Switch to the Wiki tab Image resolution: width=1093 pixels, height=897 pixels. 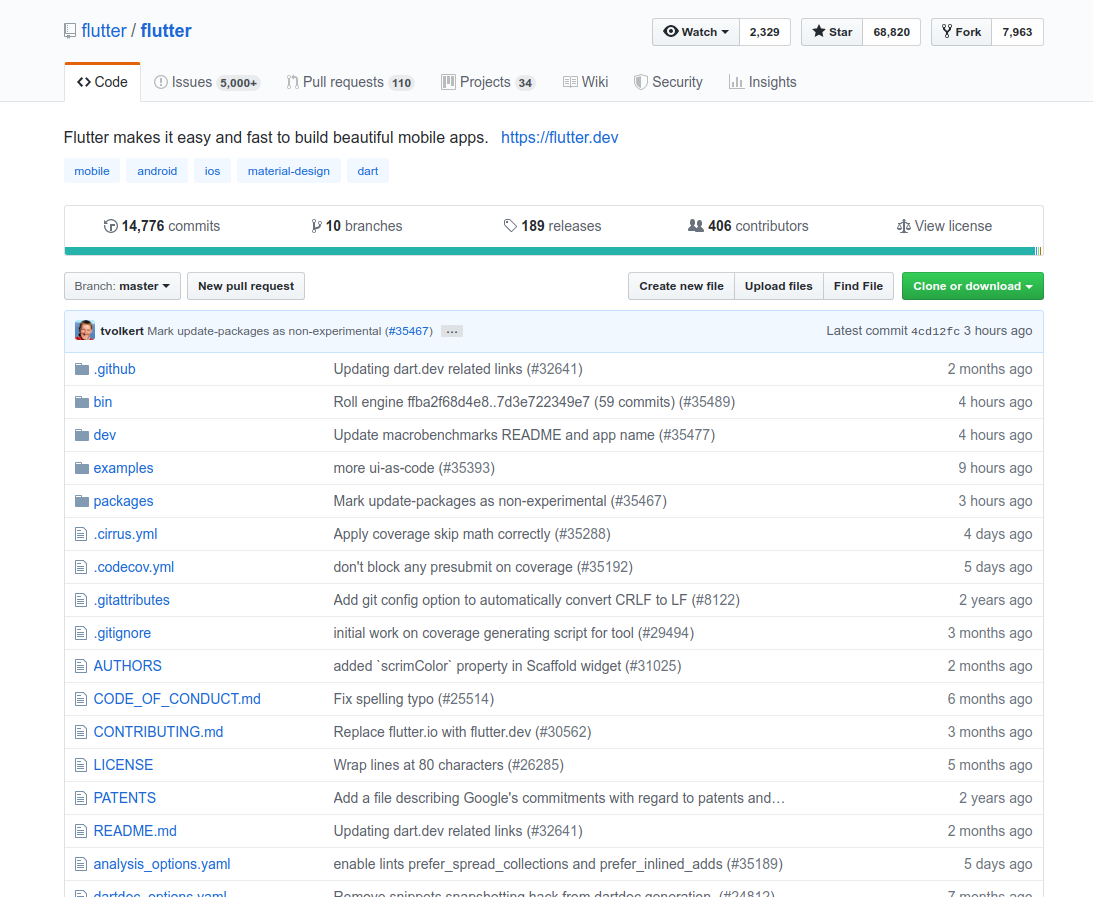tap(586, 82)
